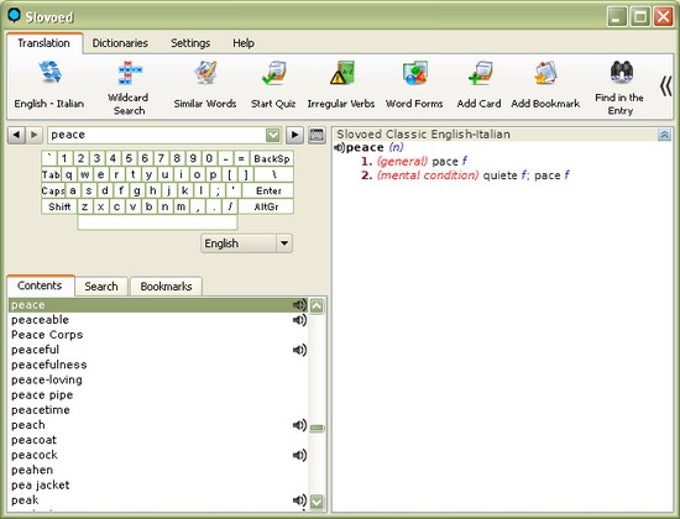Click the 'quiete' translation in entry
Screen dimensions: 680x519
[500, 176]
